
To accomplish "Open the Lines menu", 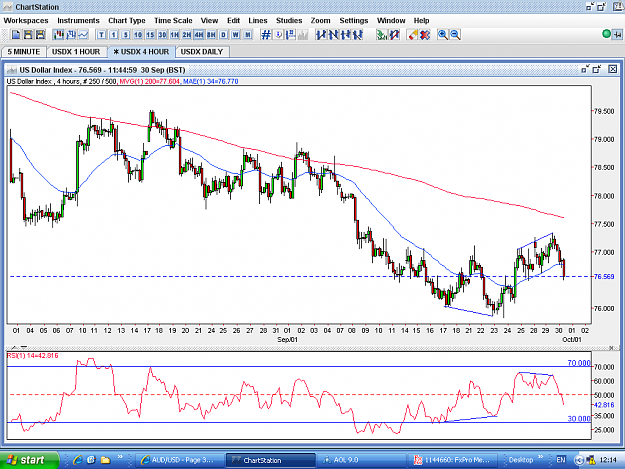I will [258, 21].
